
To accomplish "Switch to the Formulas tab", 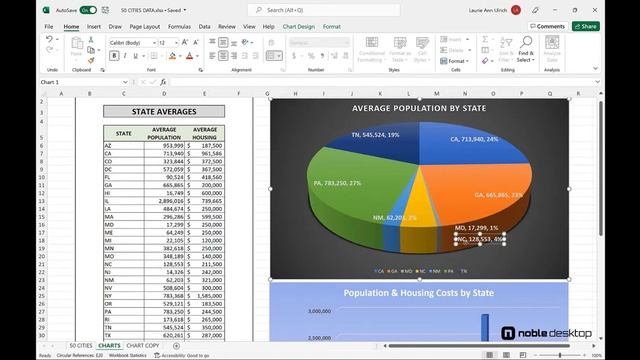I will pyautogui.click(x=179, y=27).
